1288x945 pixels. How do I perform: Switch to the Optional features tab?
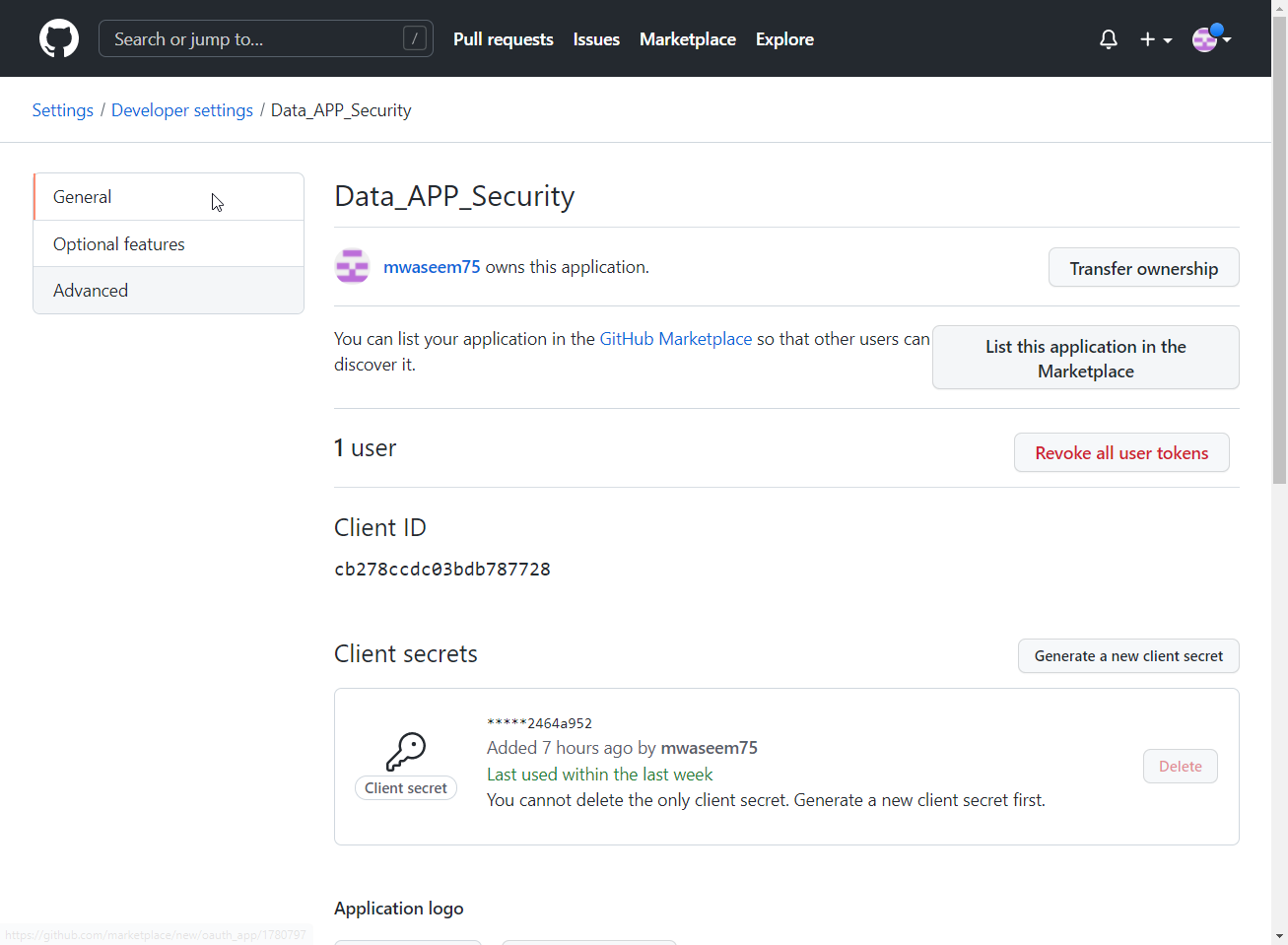119,244
